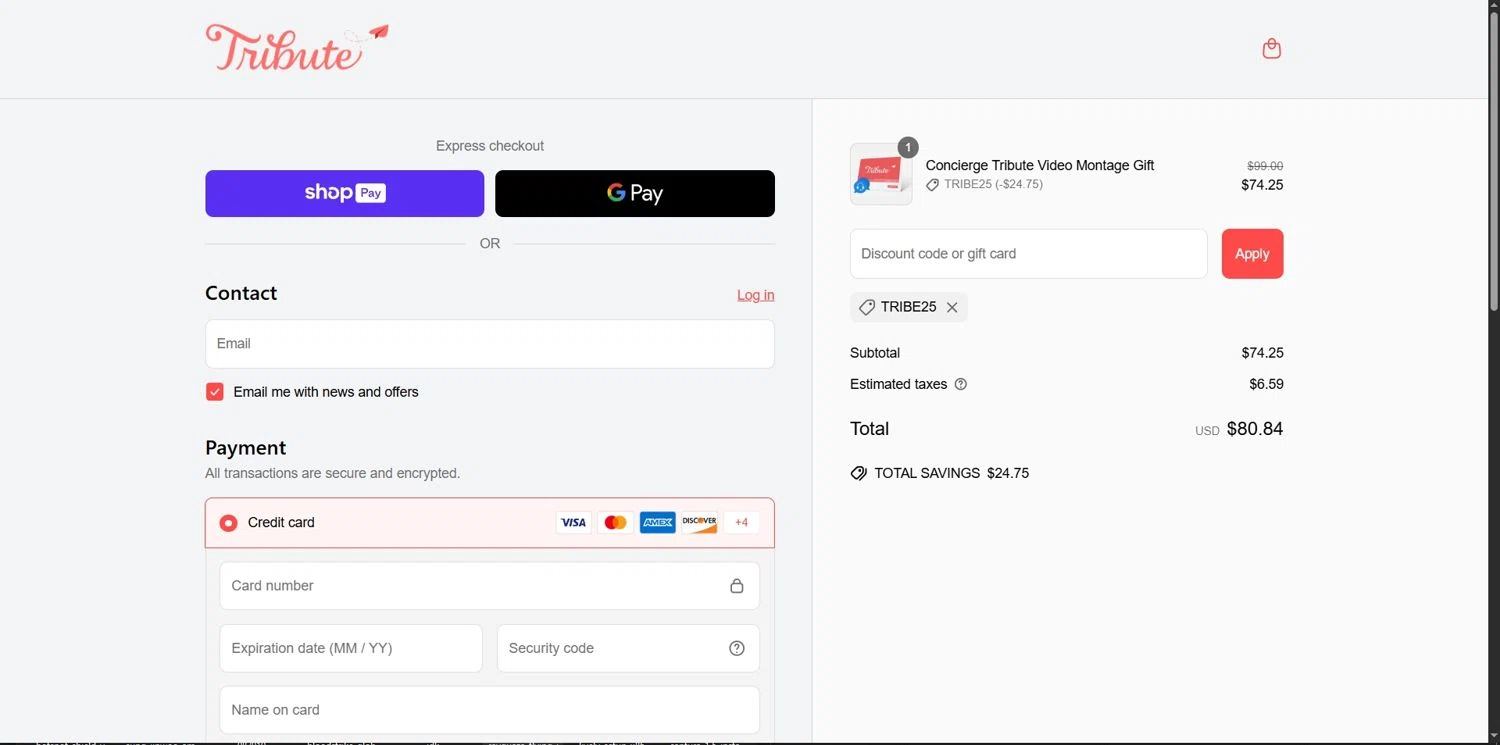Click the card number lock icon
Image resolution: width=1500 pixels, height=745 pixels.
737,586
